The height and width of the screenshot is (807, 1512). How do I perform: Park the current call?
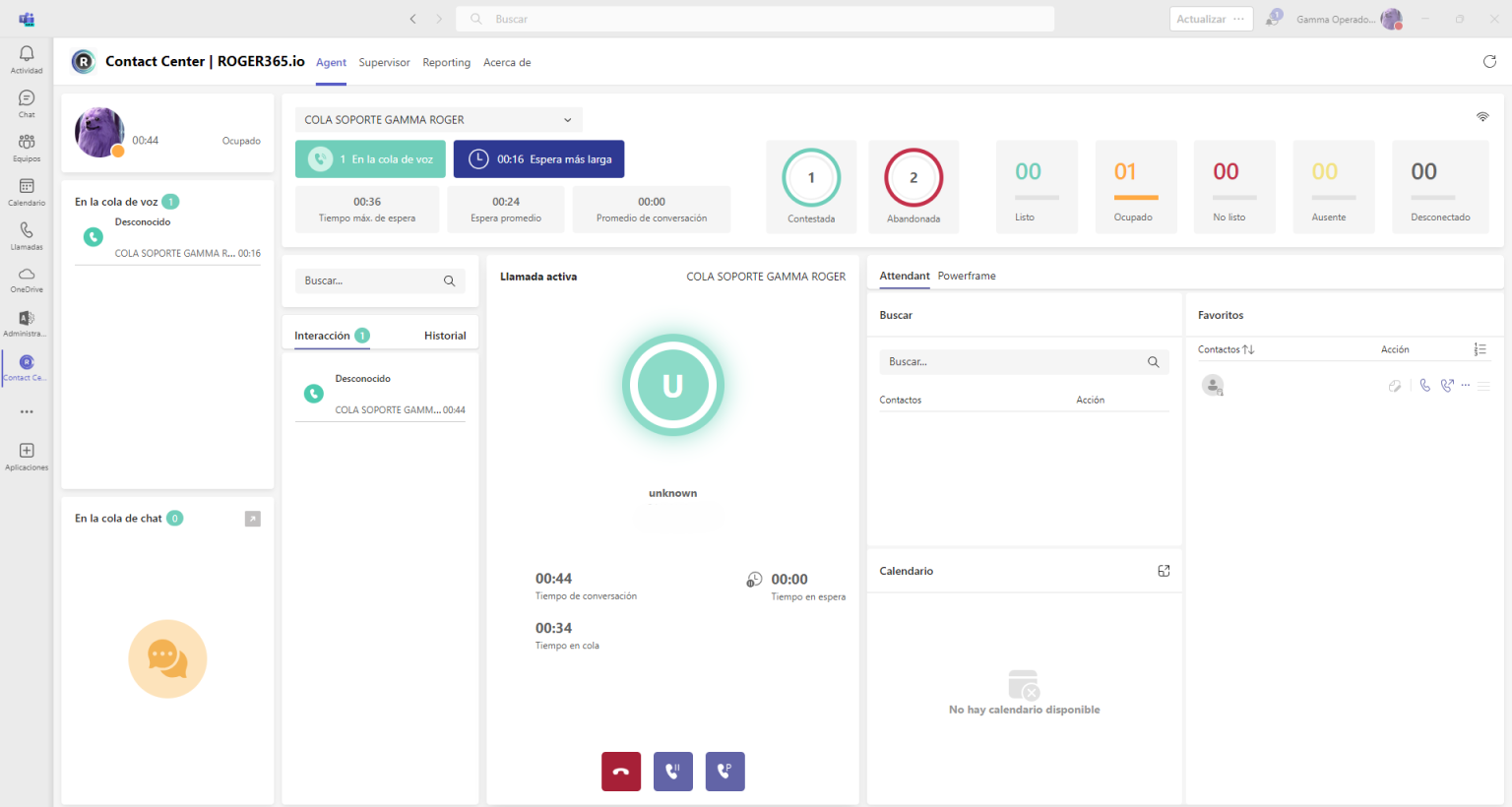tap(724, 772)
